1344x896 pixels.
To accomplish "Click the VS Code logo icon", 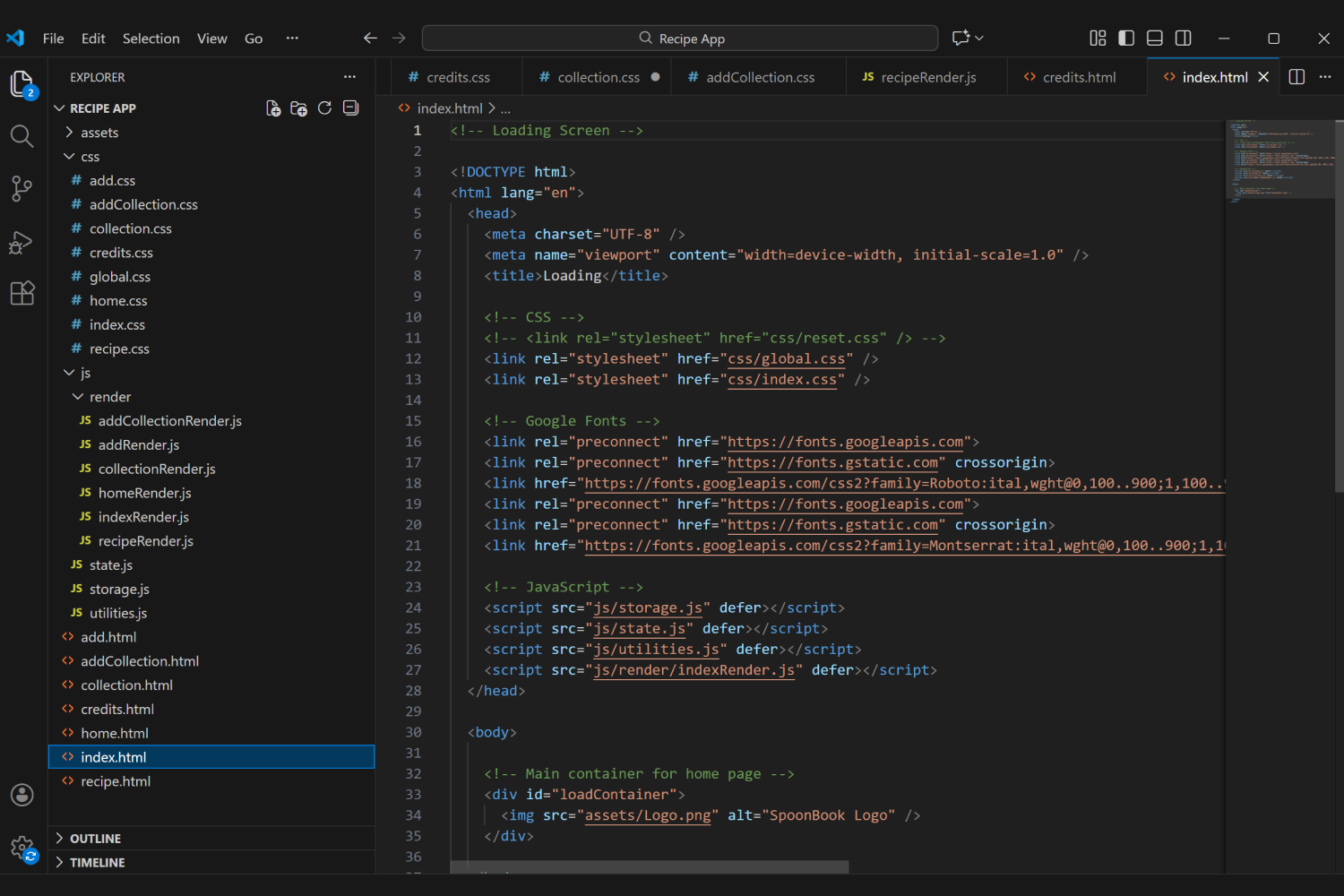I will click(x=15, y=39).
